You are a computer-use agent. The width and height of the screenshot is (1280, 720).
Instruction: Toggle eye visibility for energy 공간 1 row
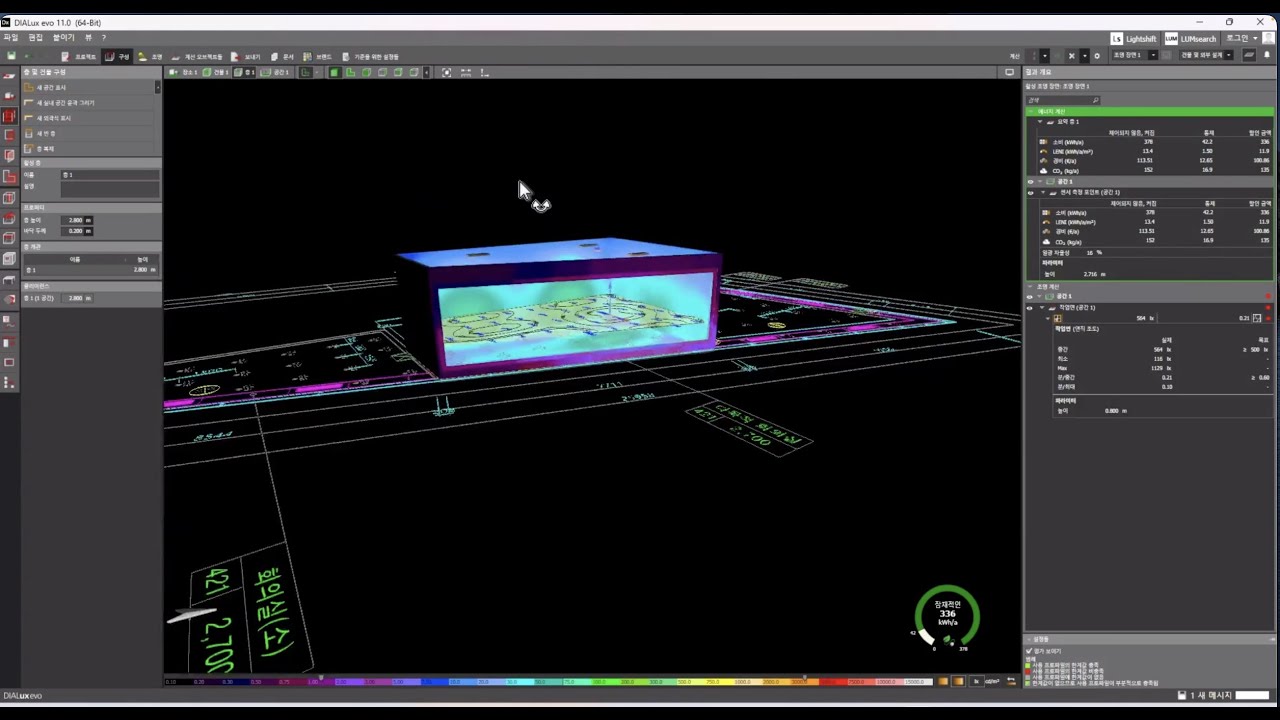pos(1030,182)
